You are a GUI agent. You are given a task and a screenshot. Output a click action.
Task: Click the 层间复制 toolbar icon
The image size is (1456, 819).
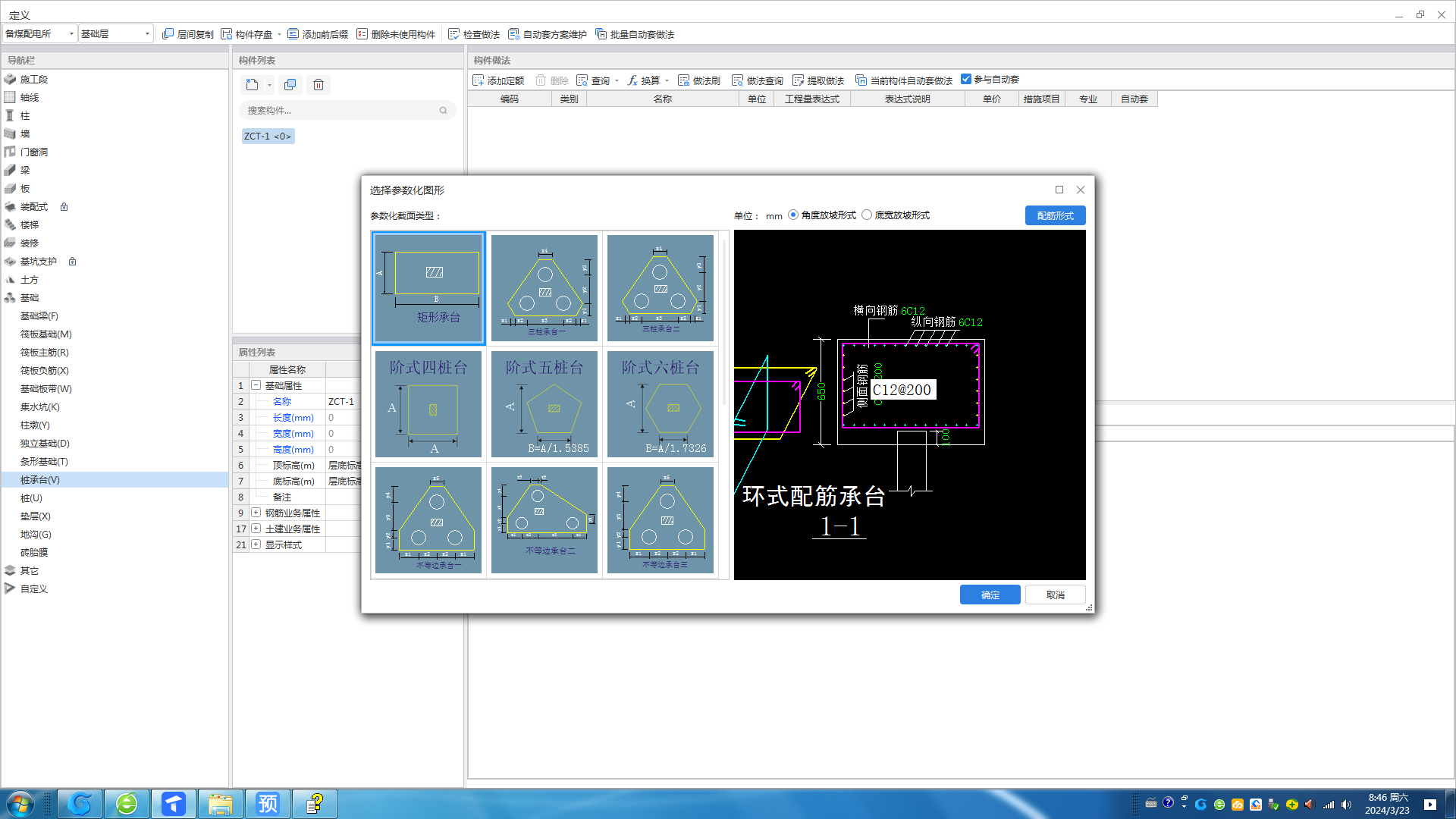pyautogui.click(x=168, y=34)
